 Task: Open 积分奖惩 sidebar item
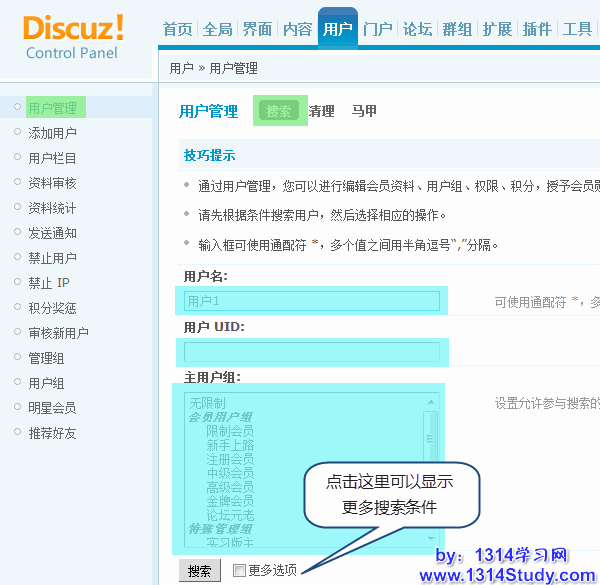(52, 308)
